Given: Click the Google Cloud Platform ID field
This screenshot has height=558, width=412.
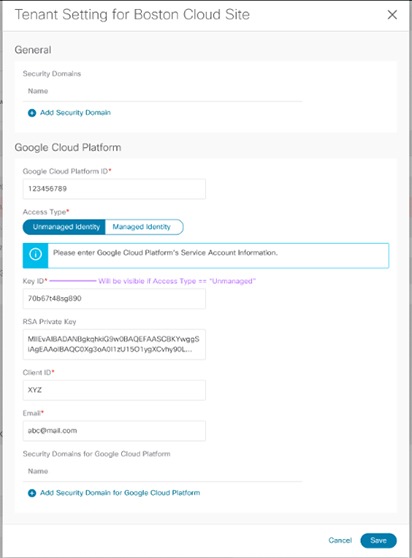Looking at the screenshot, I should (x=114, y=189).
